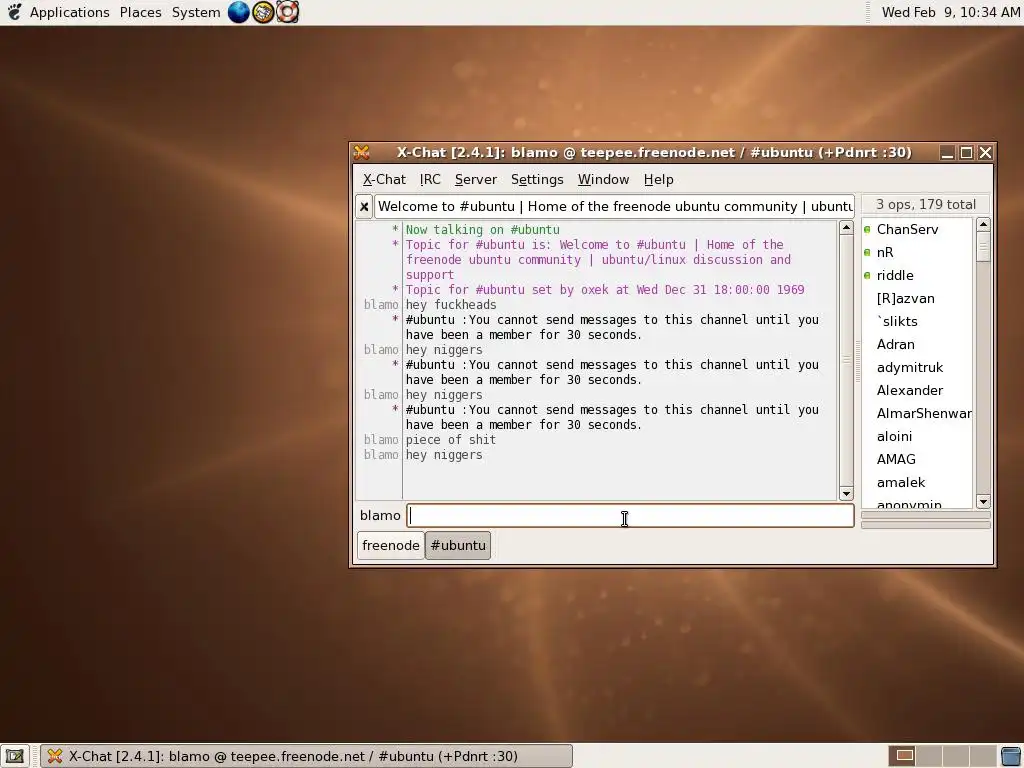
Task: Click the chat log scrollbar up arrow
Action: (846, 228)
